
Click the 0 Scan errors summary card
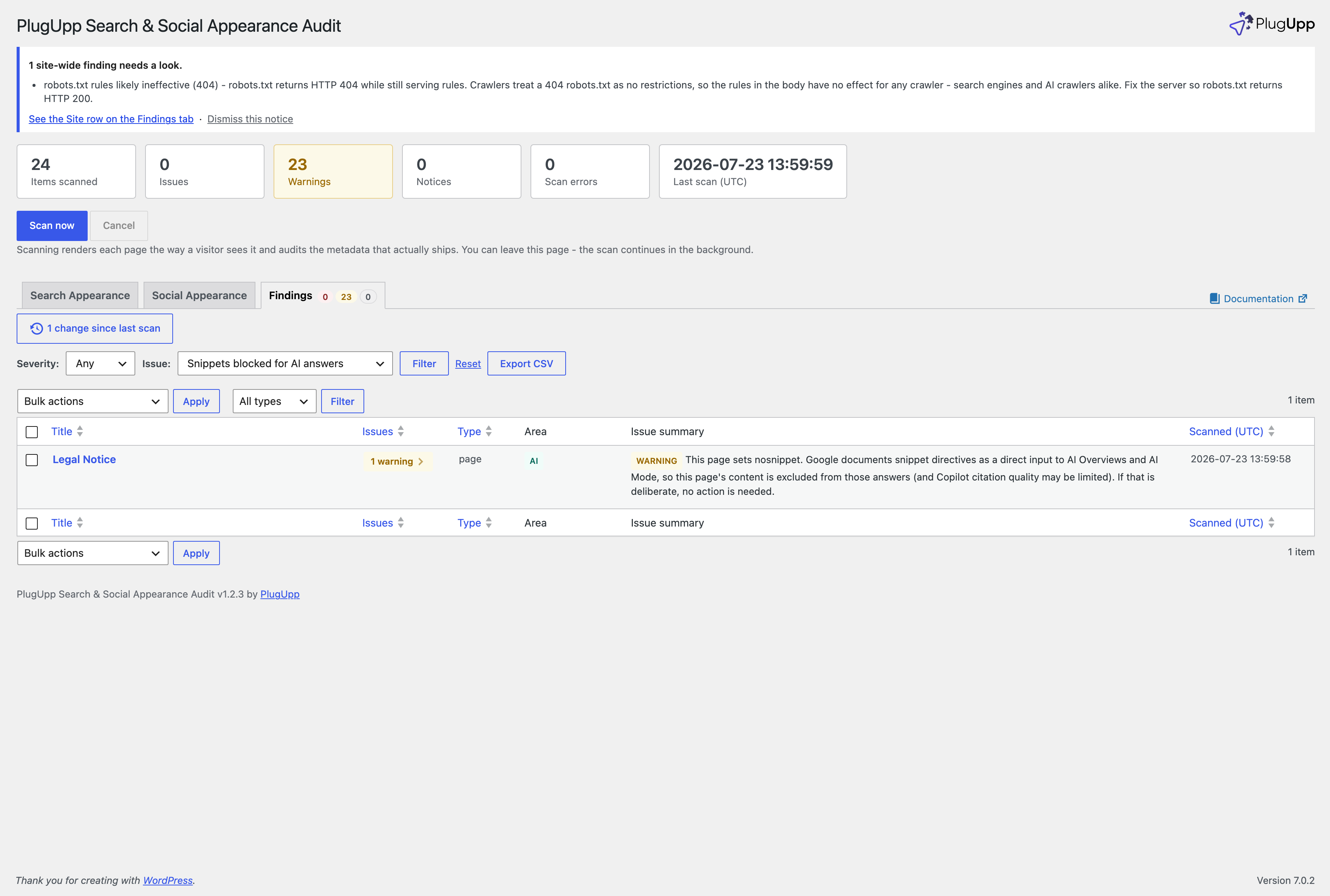tap(590, 171)
